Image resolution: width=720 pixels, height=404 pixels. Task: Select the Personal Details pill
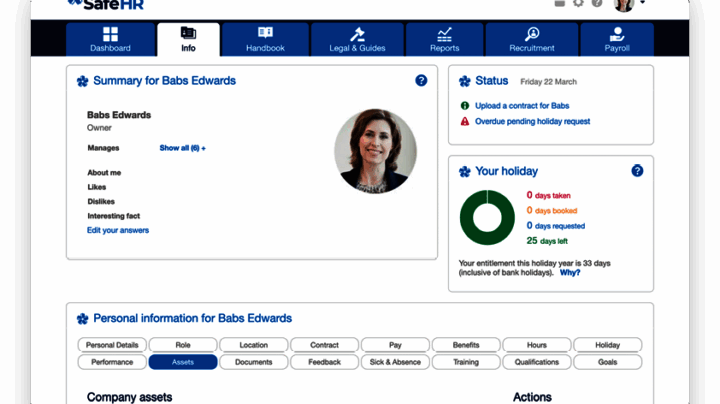click(112, 345)
